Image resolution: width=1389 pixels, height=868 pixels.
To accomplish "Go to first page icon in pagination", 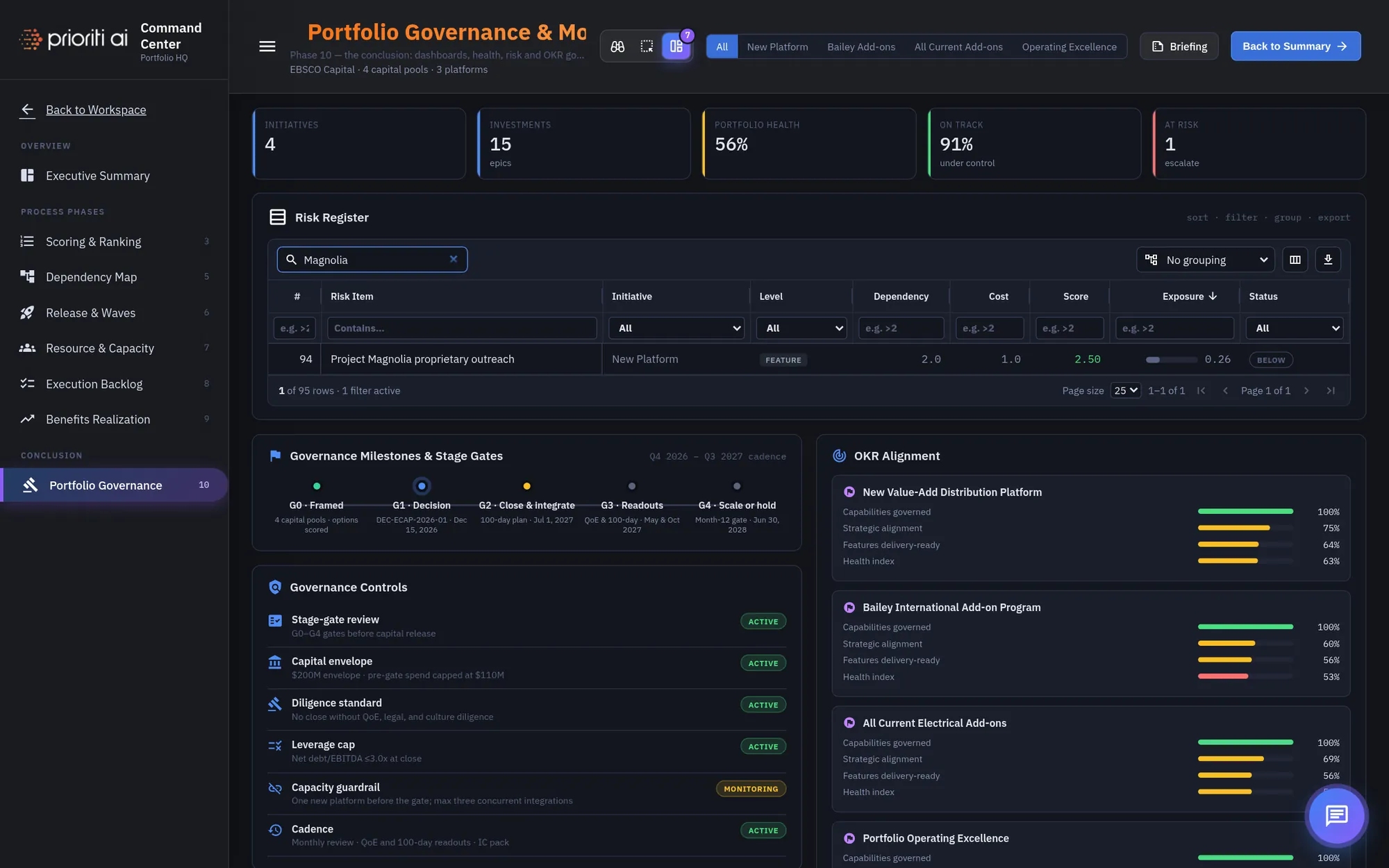I will tap(1201, 390).
